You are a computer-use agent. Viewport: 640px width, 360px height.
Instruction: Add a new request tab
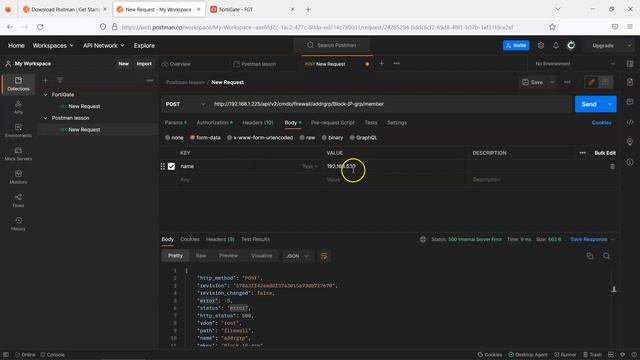pos(382,64)
